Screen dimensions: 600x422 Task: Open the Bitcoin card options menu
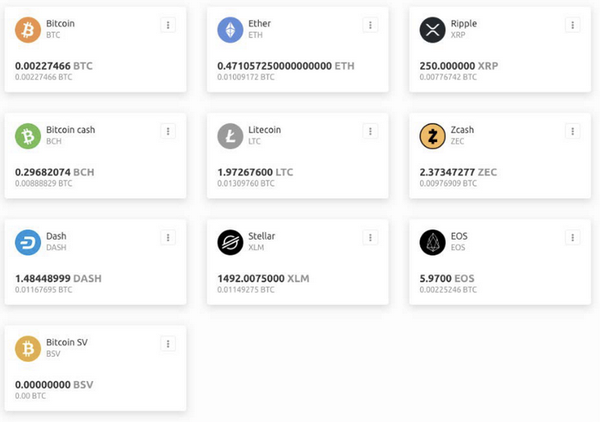click(168, 24)
